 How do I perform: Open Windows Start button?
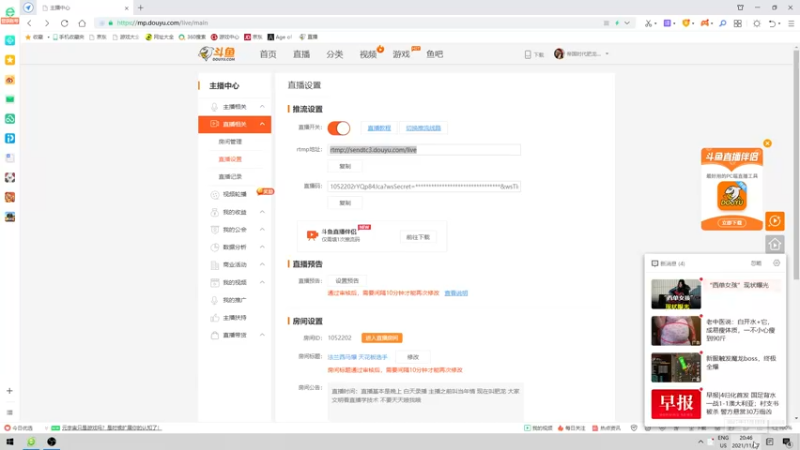(x=10, y=442)
